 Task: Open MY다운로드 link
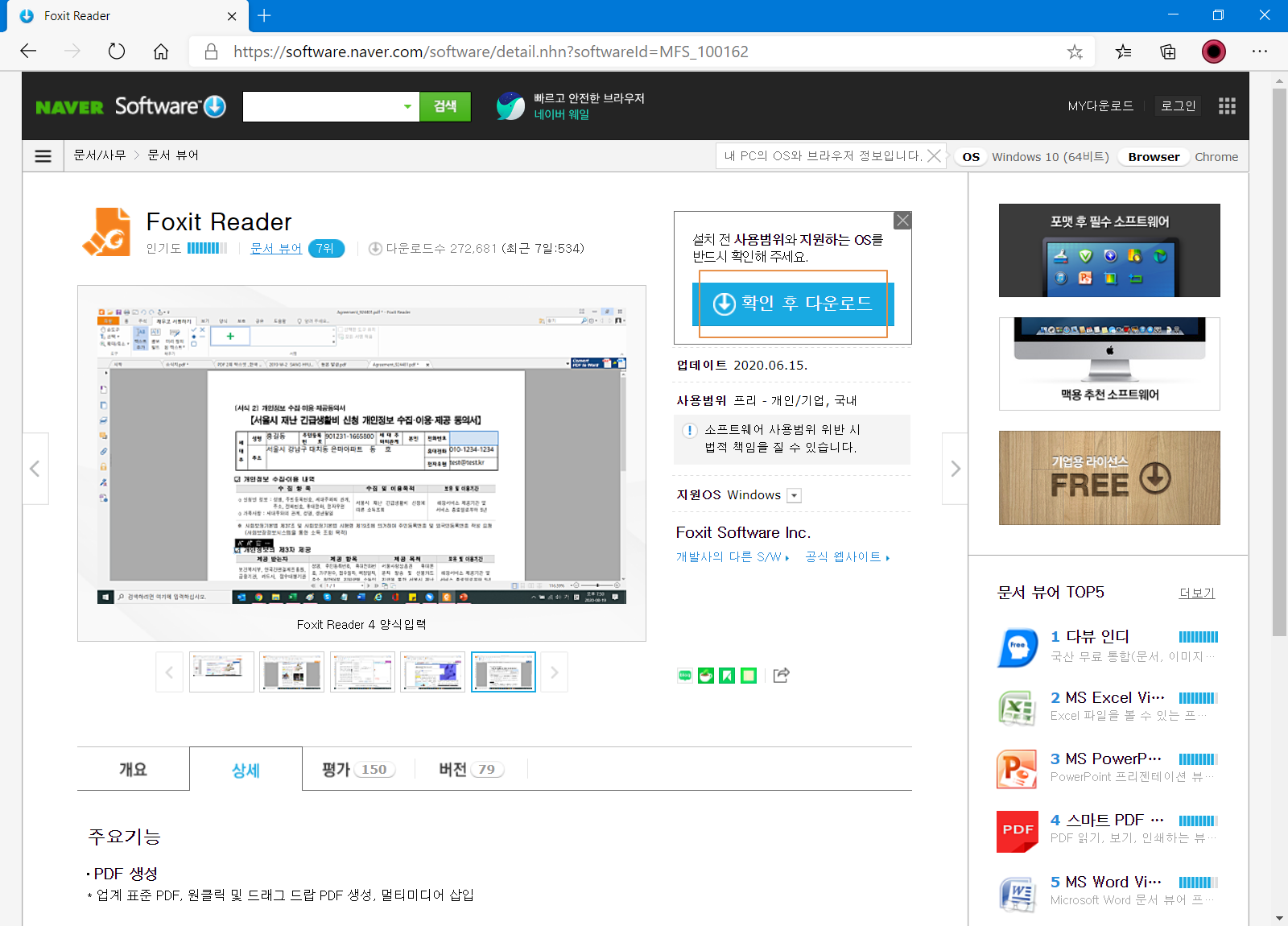(x=1100, y=105)
